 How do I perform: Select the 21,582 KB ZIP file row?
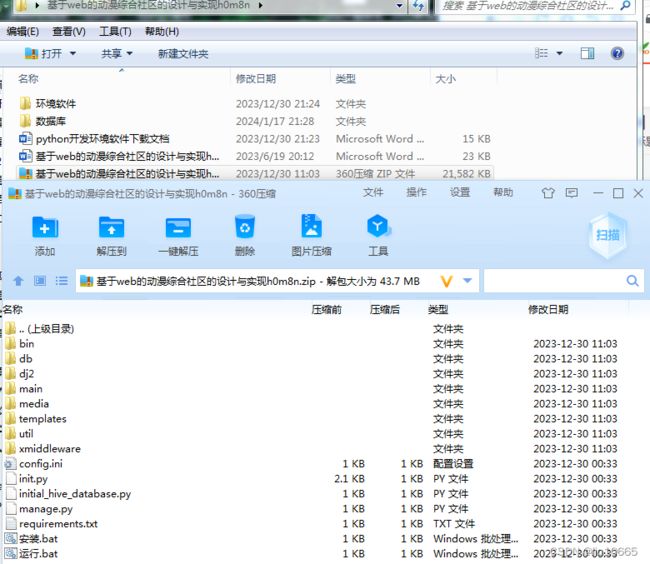coord(255,174)
